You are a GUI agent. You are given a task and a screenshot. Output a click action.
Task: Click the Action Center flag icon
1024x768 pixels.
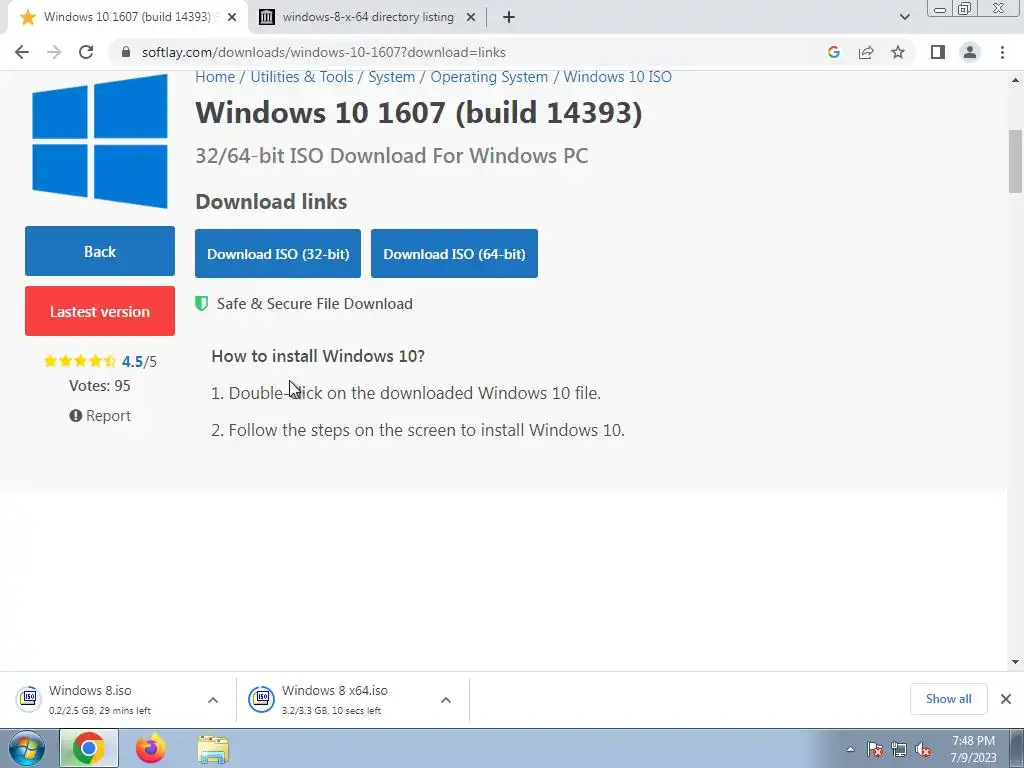point(875,750)
